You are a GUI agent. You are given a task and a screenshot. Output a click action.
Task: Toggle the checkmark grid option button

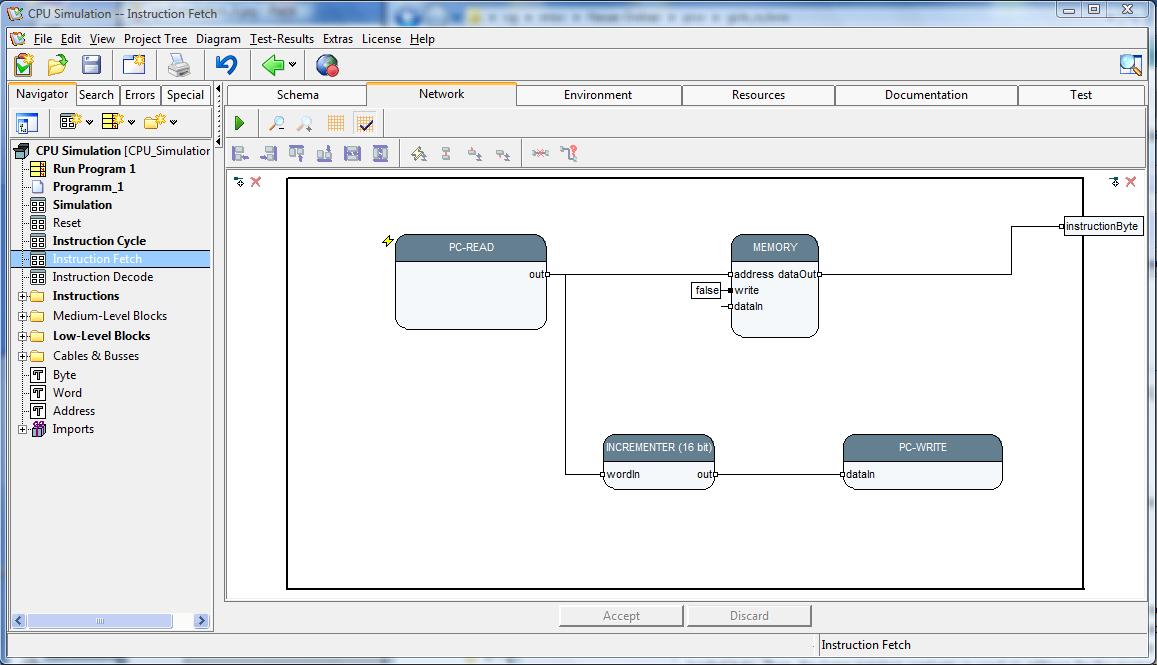click(x=365, y=123)
